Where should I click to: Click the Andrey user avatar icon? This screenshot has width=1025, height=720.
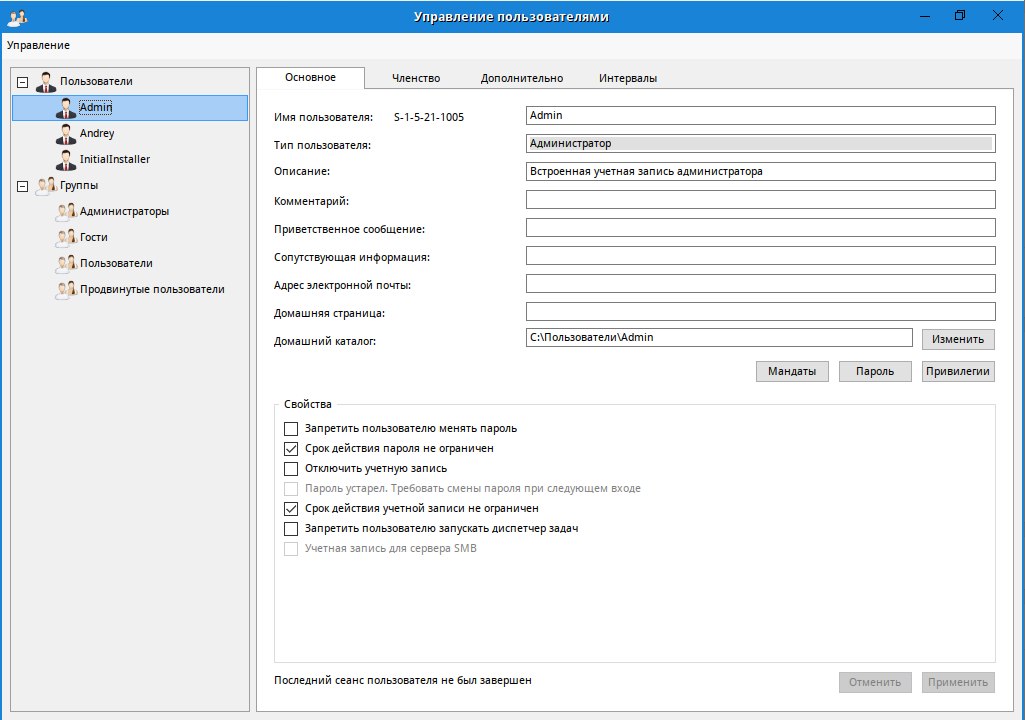pos(65,134)
